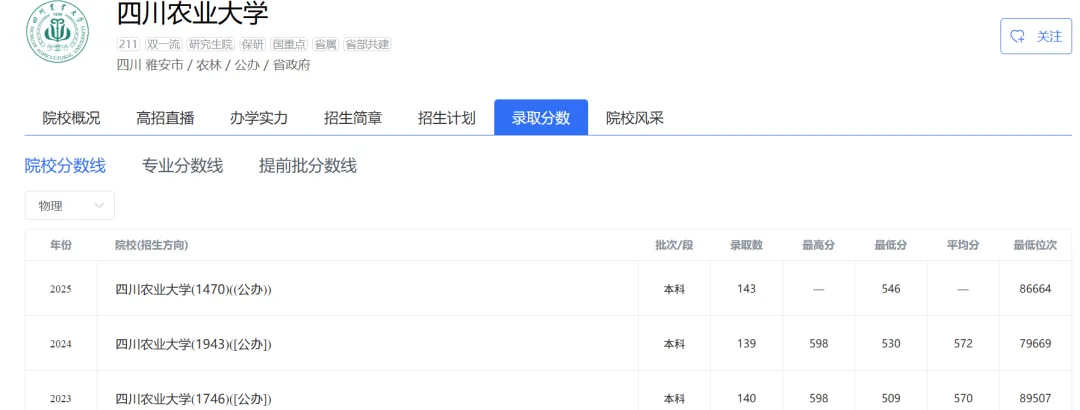This screenshot has height=410, width=1080.
Task: Click the 双一流 tag badge
Action: (x=163, y=44)
